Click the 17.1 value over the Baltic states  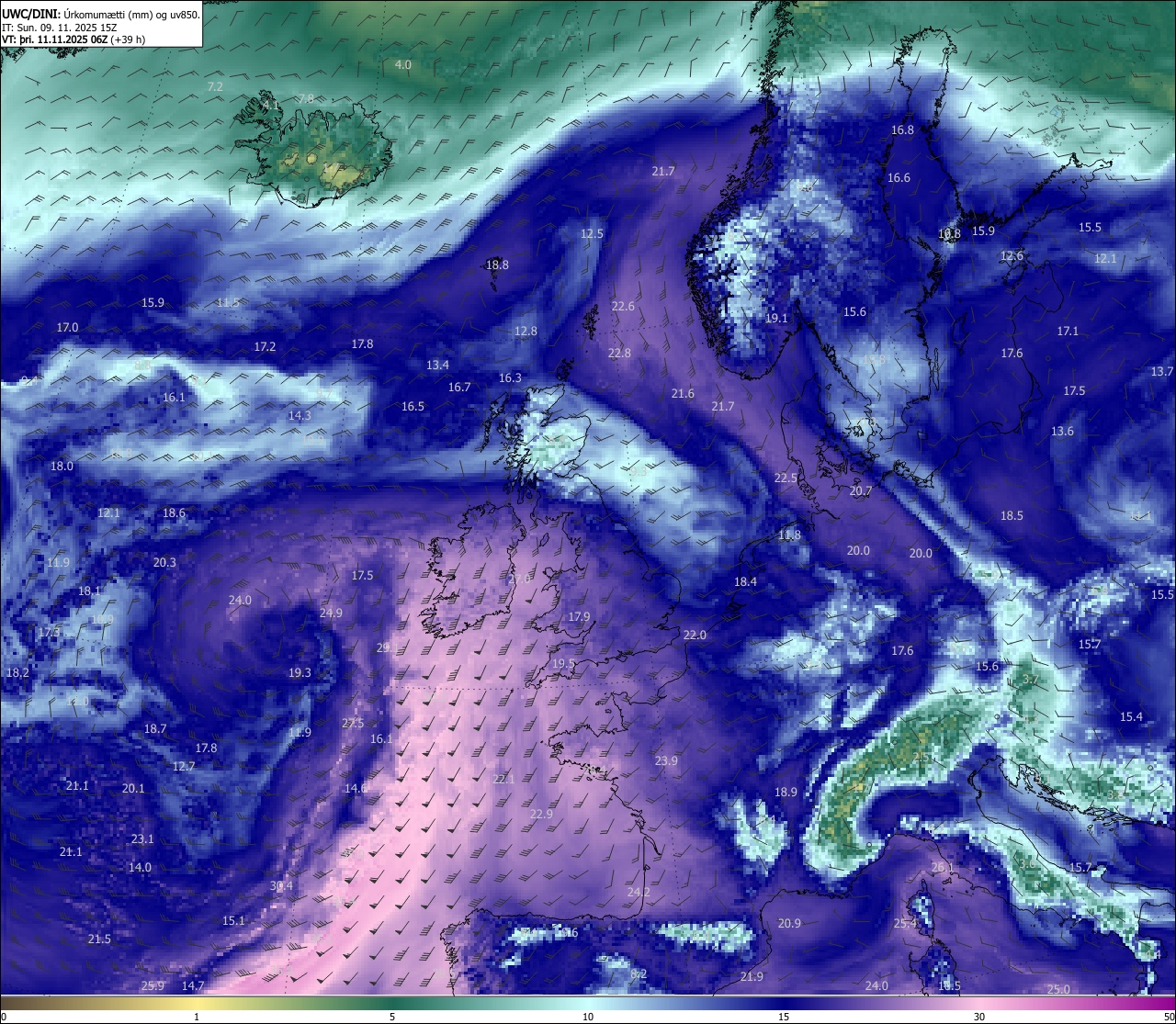pos(1068,332)
